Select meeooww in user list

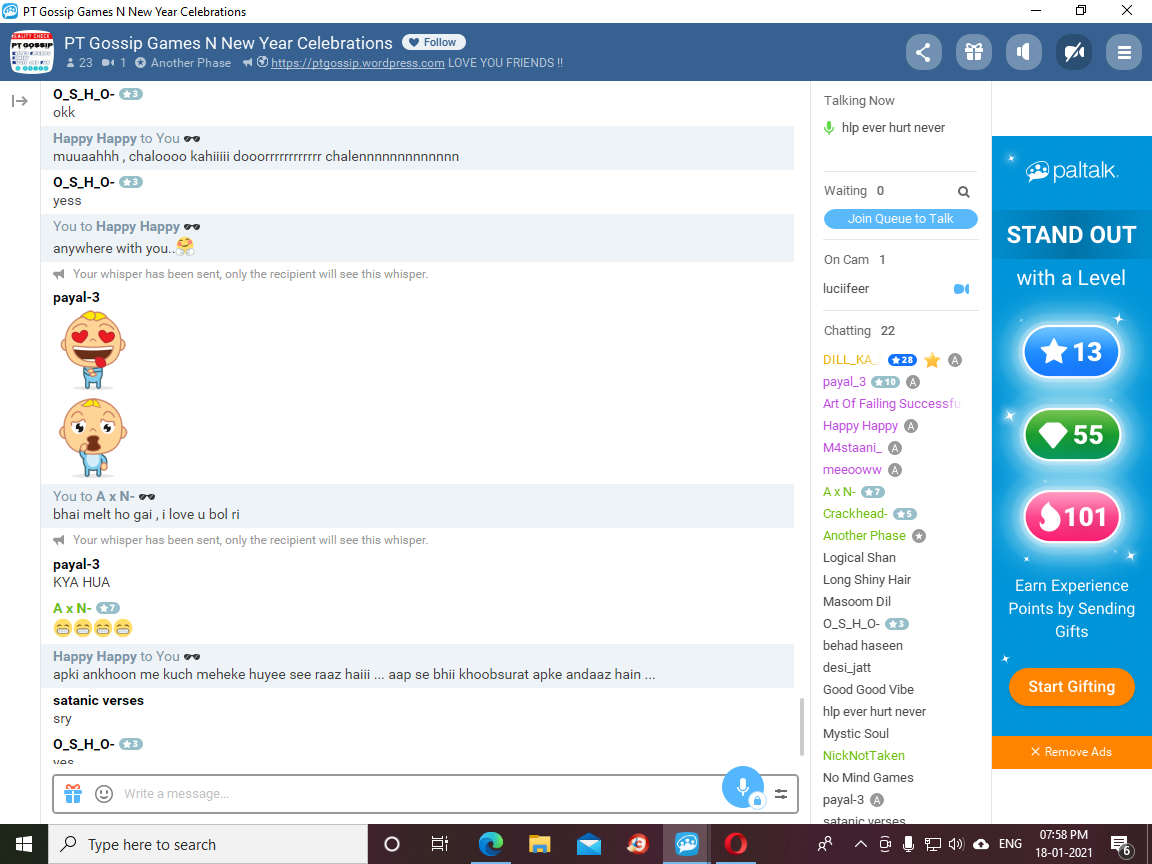[x=852, y=470]
